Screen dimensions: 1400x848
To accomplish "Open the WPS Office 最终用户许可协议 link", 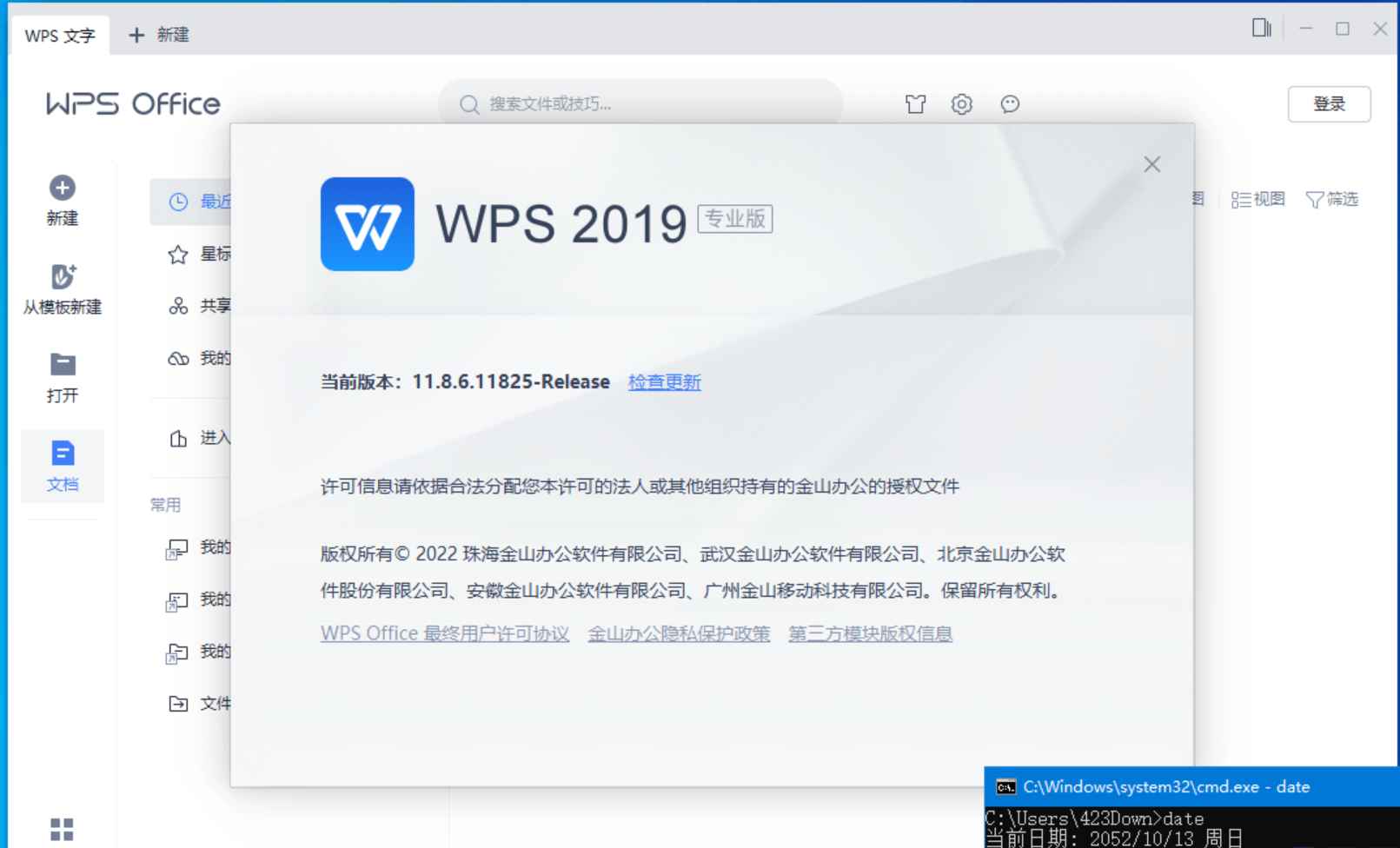I will pyautogui.click(x=444, y=633).
